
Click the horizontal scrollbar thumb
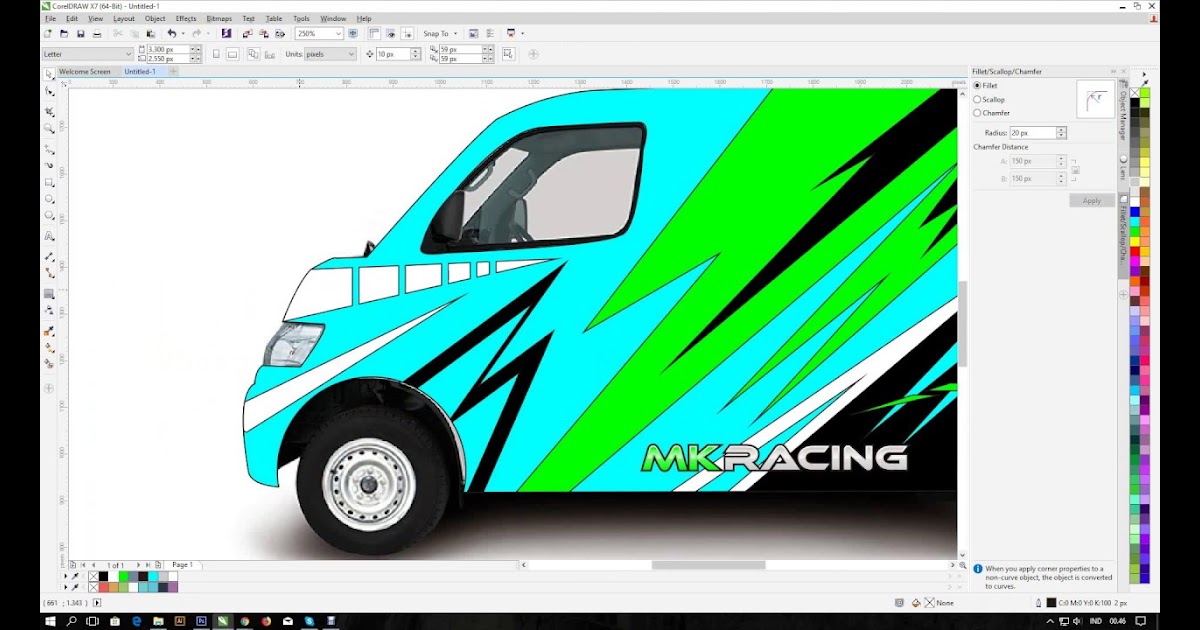click(x=709, y=565)
